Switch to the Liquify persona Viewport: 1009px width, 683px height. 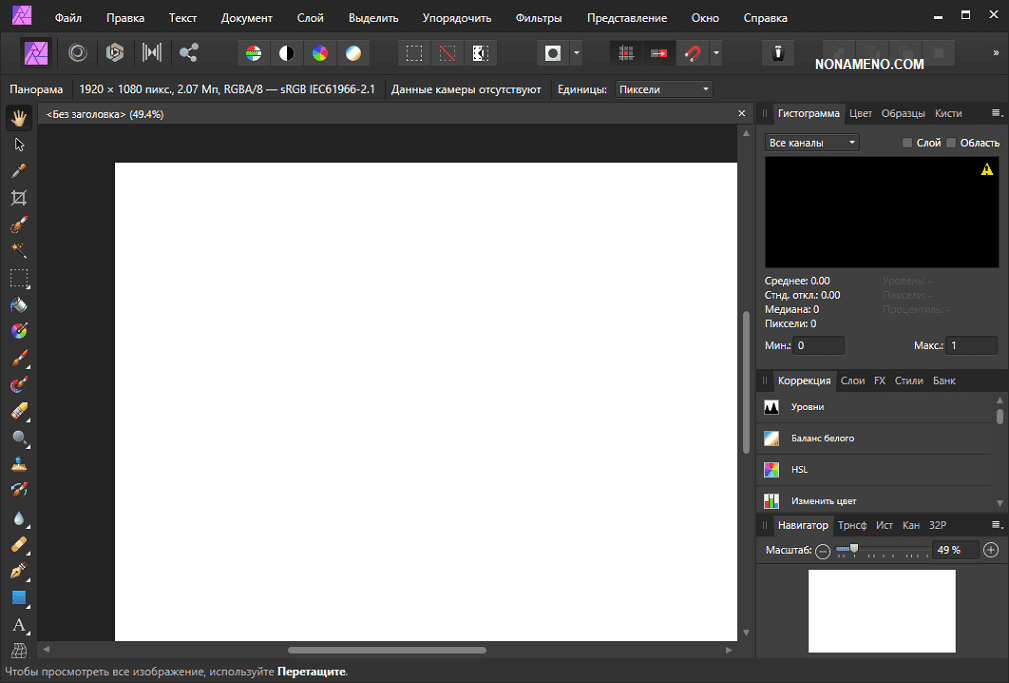tap(77, 53)
